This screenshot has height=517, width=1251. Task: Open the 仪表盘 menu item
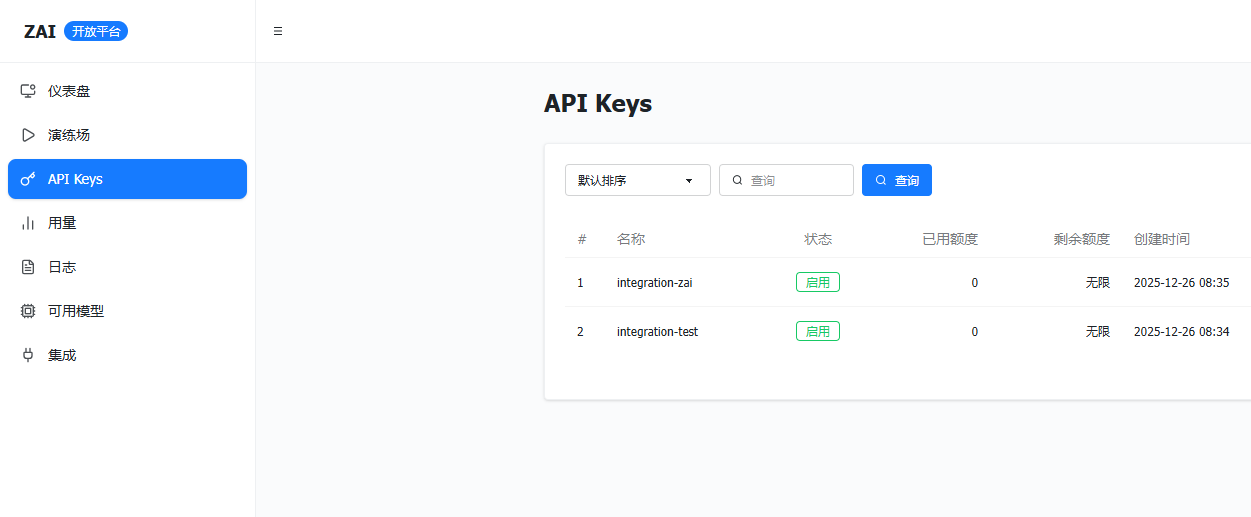coord(69,91)
